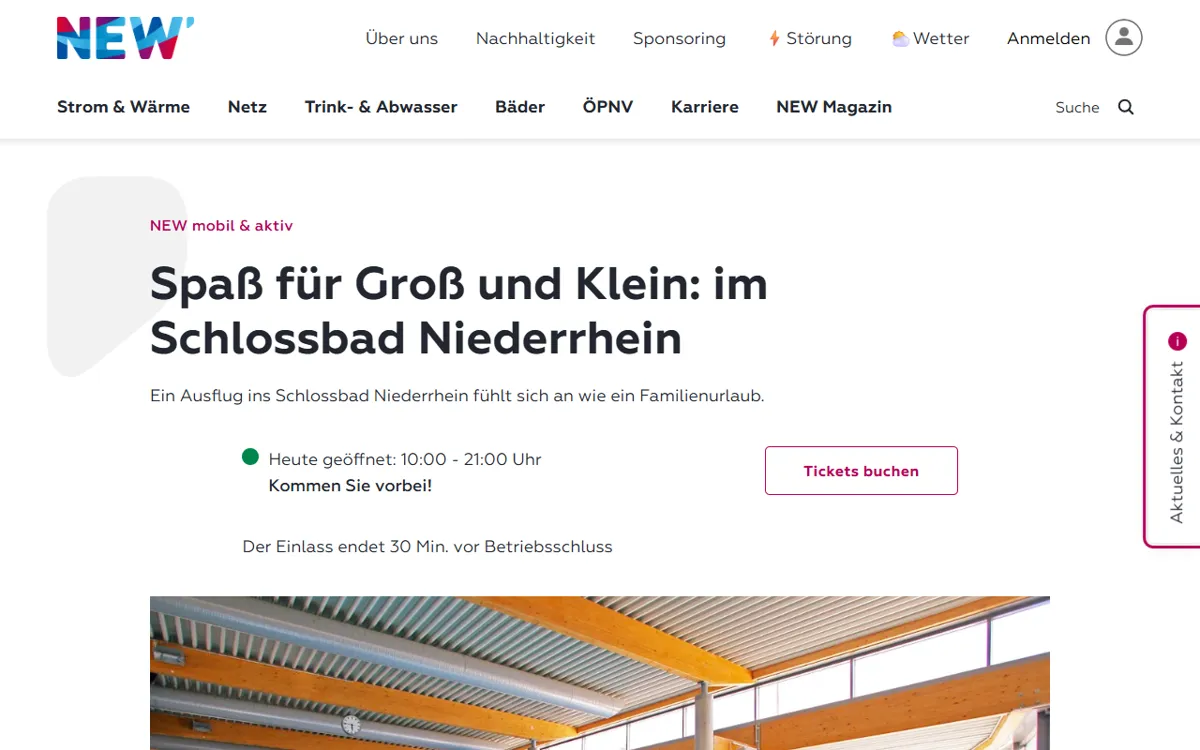Viewport: 1200px width, 750px height.
Task: Open the NEW Magazin menu
Action: 834,107
